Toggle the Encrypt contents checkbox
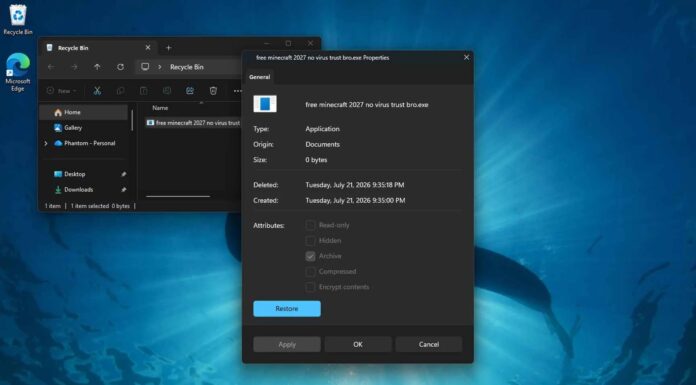The height and width of the screenshot is (385, 696). 310,287
